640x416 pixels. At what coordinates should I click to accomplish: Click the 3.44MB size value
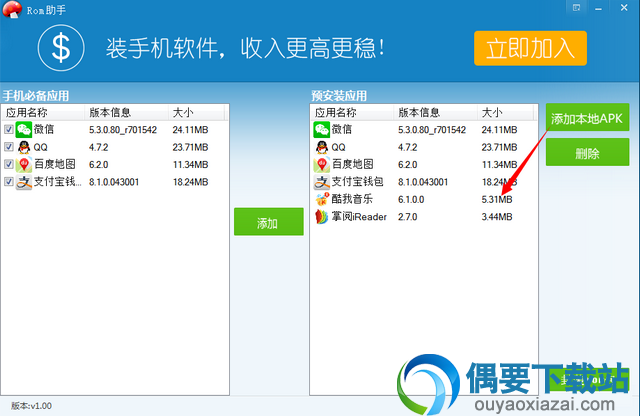click(497, 217)
